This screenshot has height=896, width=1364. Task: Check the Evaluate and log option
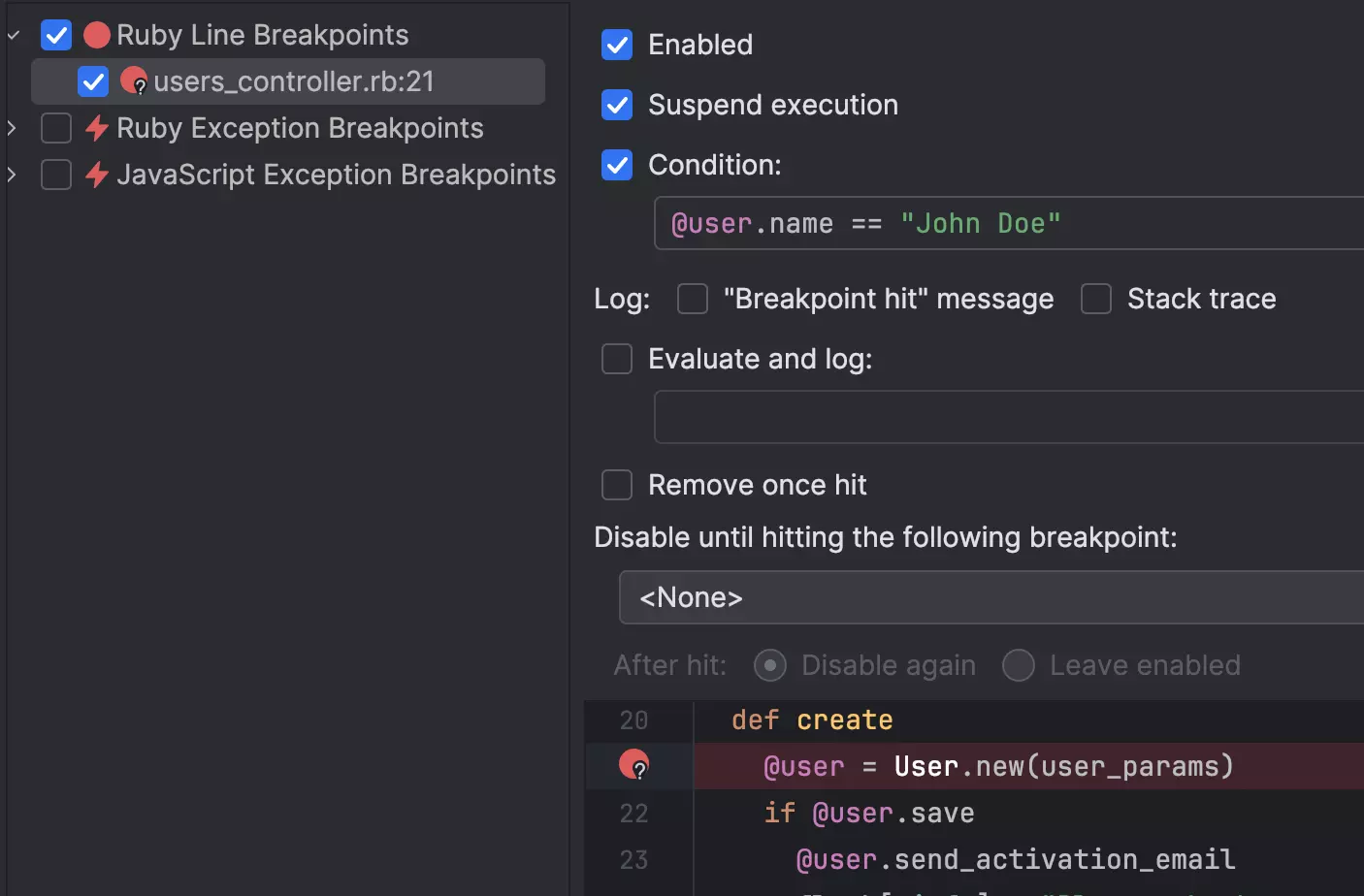(x=617, y=359)
